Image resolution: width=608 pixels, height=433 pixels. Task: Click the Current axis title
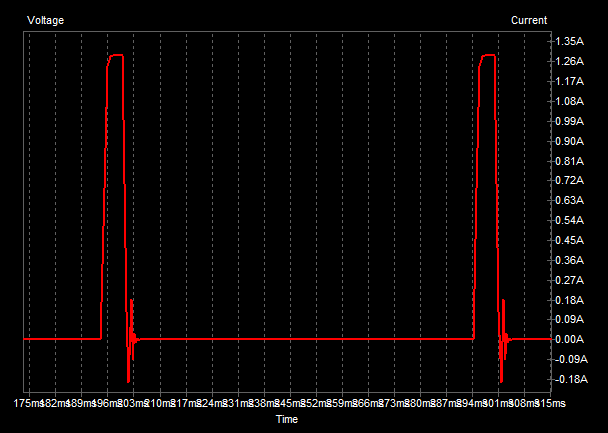pyautogui.click(x=529, y=20)
